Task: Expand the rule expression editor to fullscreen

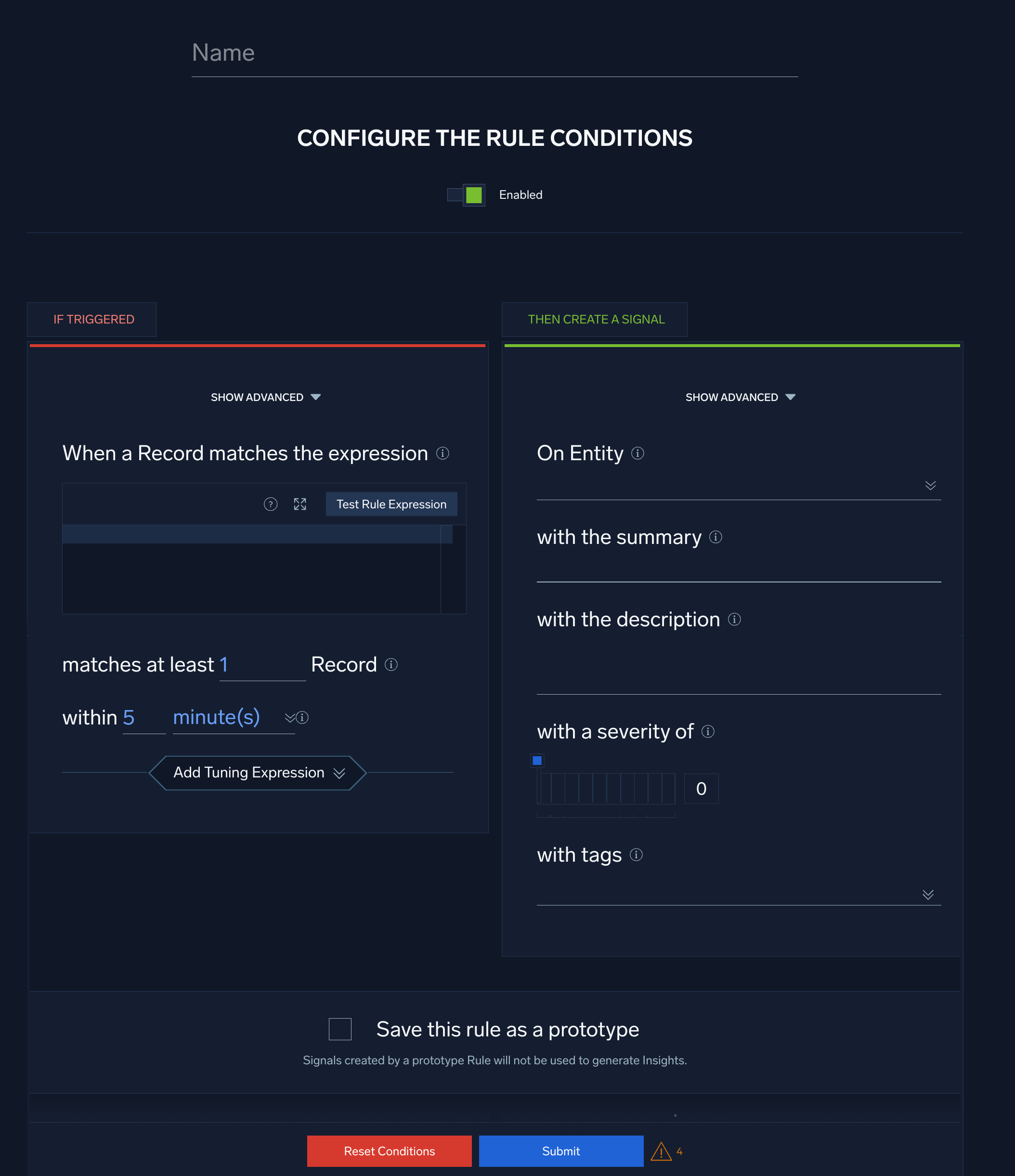Action: tap(300, 504)
